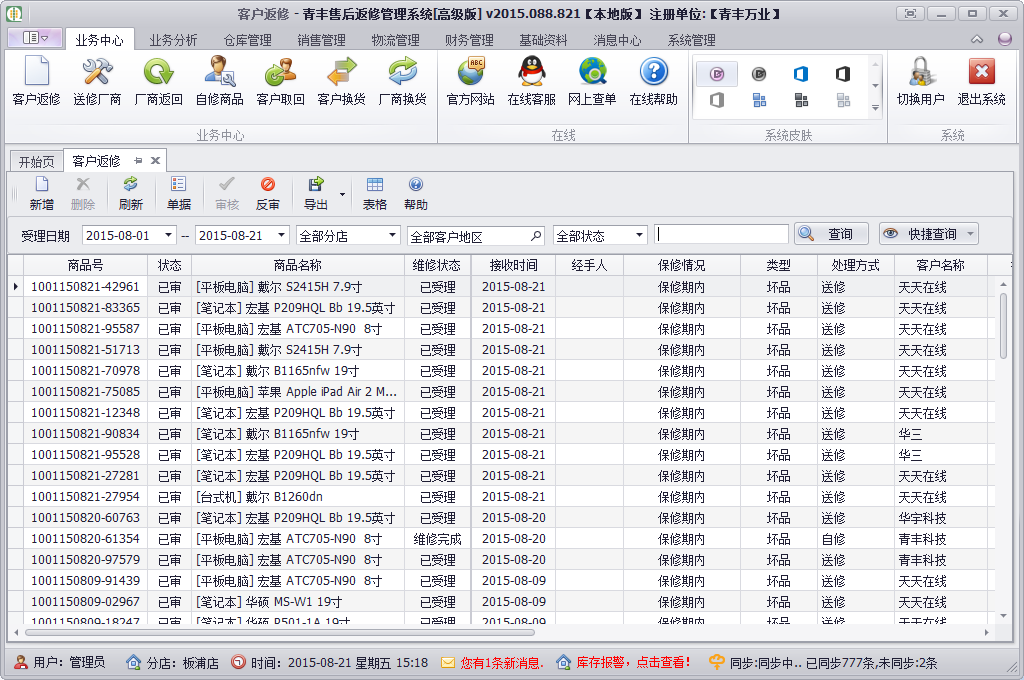Open 快捷查询 dropdown button
This screenshot has height=680, width=1024.
pyautogui.click(x=929, y=234)
